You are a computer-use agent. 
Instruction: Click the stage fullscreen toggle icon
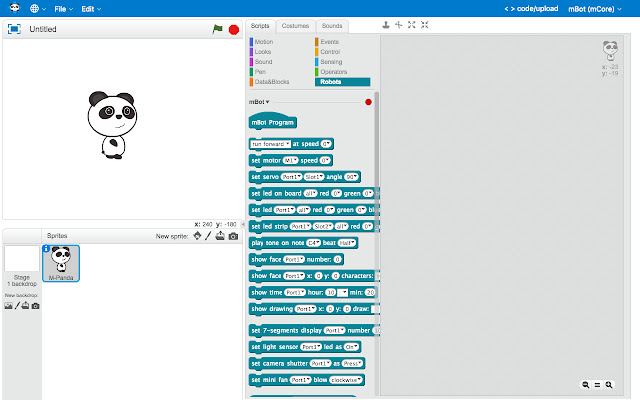14,29
